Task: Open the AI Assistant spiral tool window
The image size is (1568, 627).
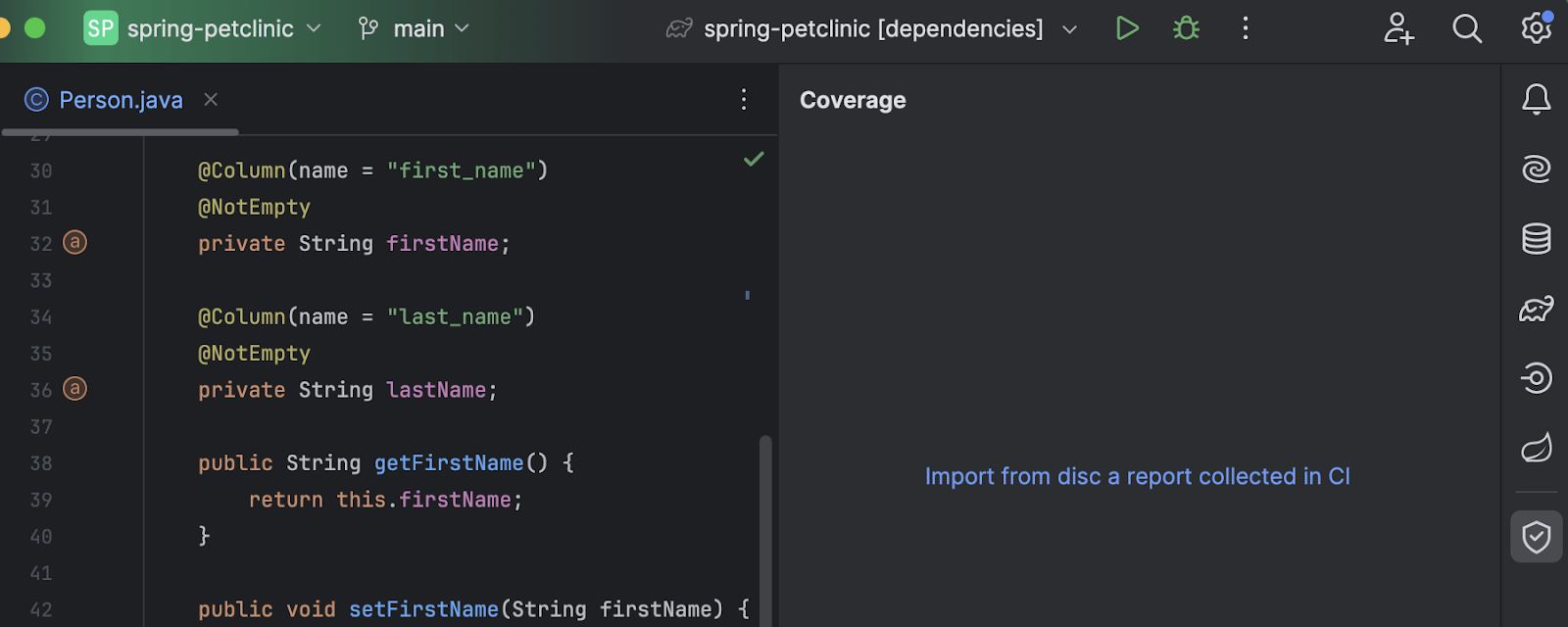Action: pyautogui.click(x=1536, y=169)
